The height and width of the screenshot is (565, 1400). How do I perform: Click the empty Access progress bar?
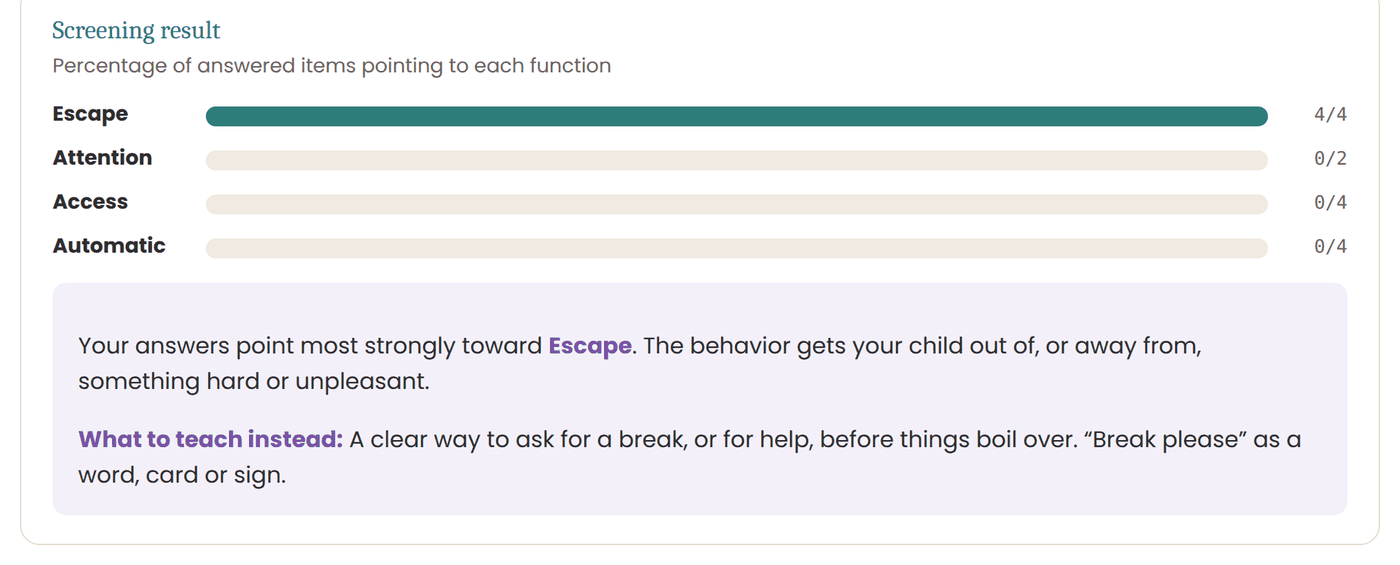pyautogui.click(x=736, y=204)
